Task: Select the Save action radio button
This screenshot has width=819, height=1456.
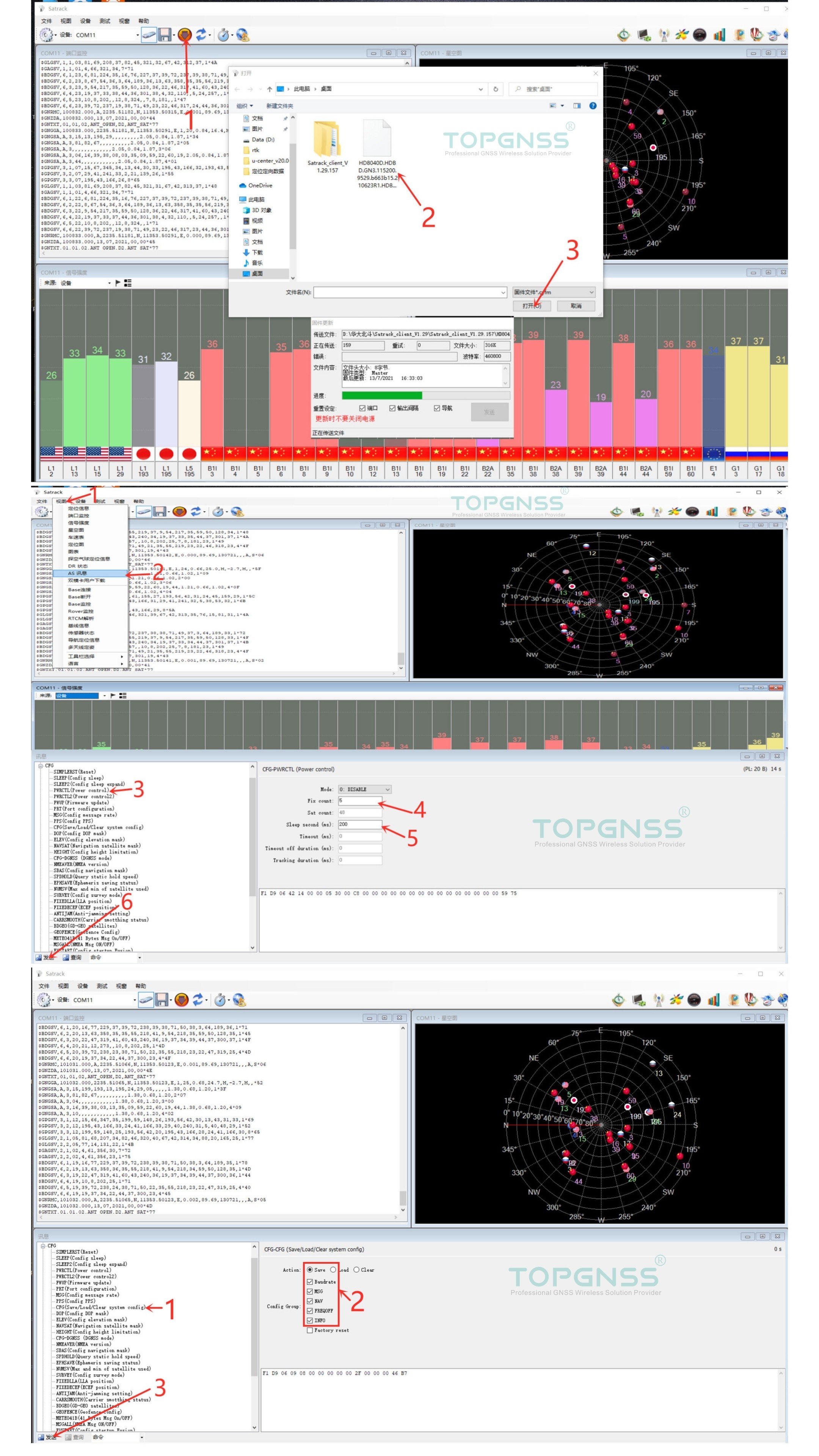Action: click(310, 1269)
